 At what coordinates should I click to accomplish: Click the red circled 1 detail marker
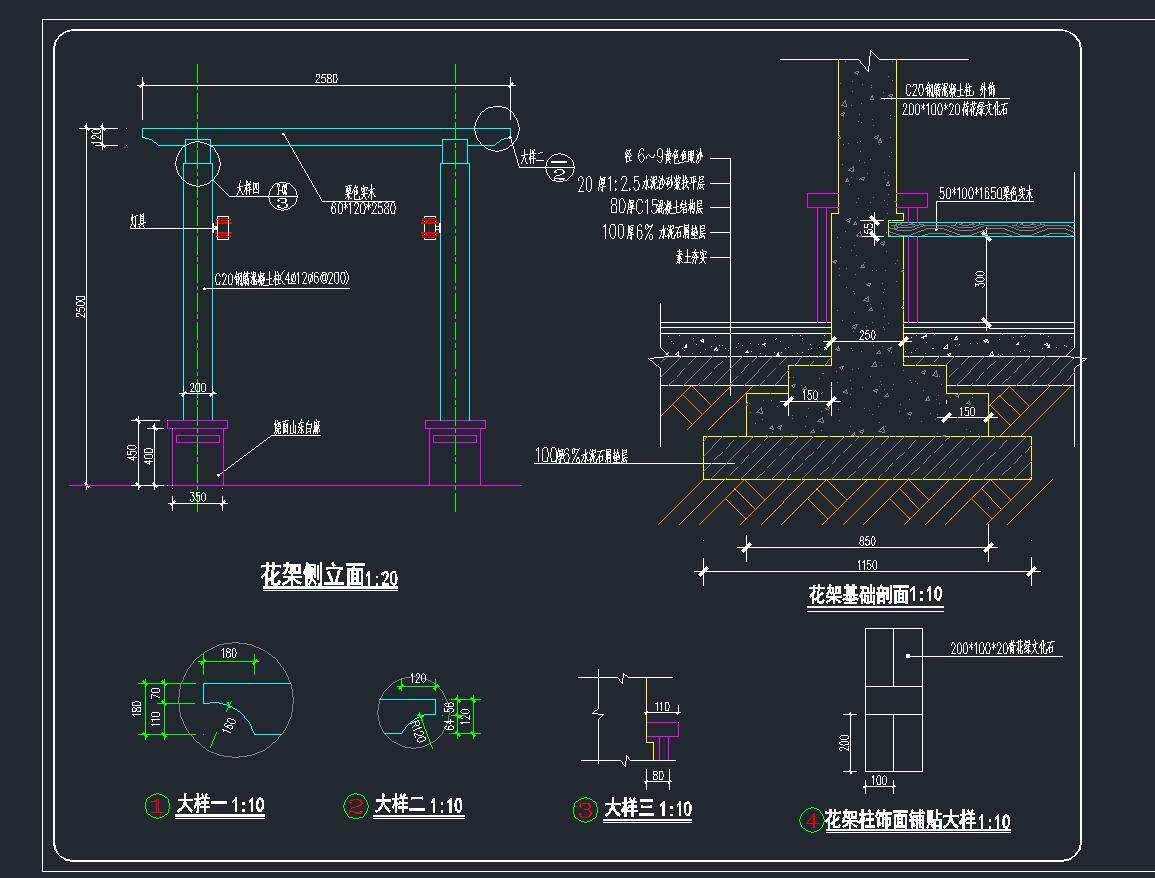click(157, 805)
